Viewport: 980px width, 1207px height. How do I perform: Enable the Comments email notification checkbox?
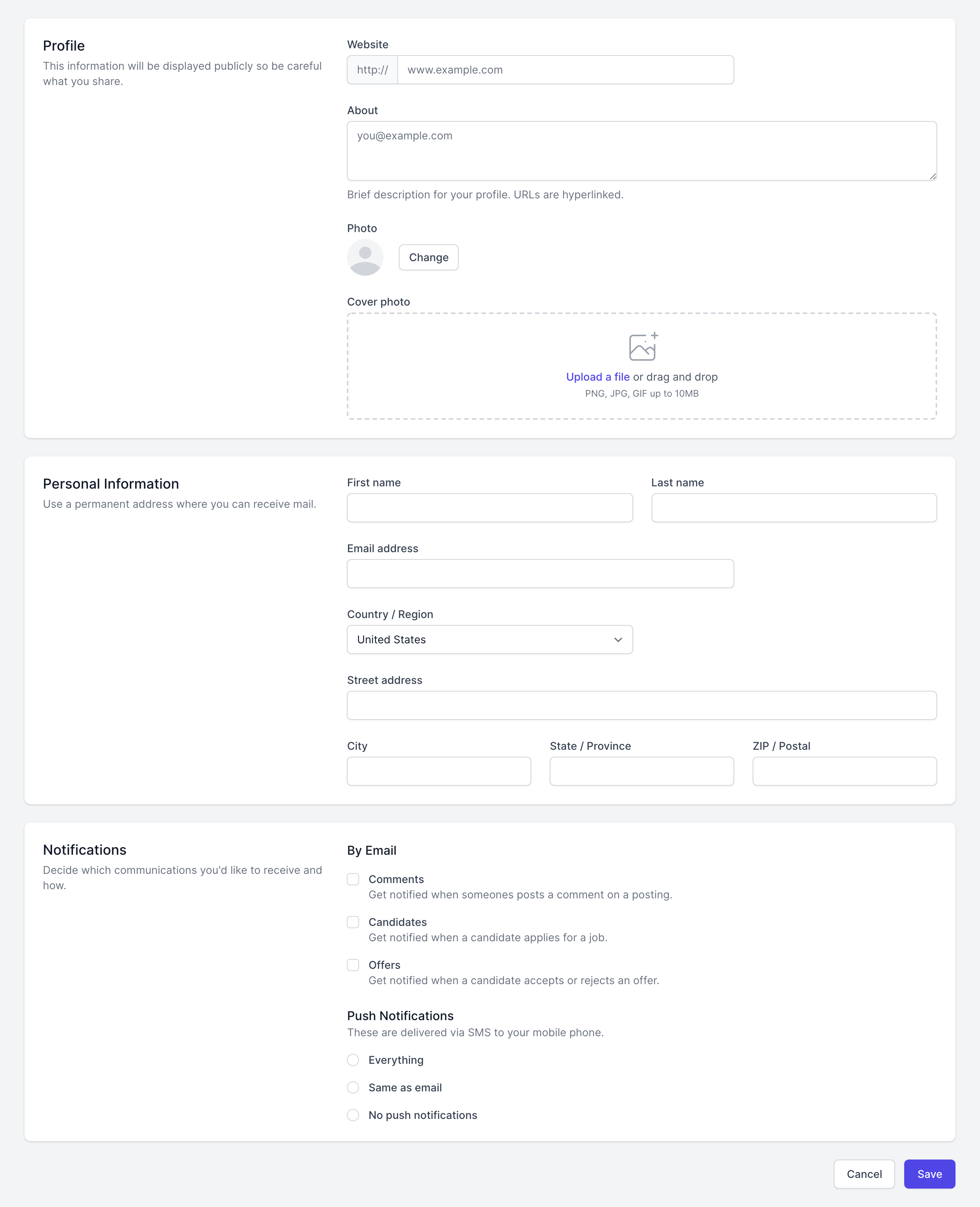353,879
